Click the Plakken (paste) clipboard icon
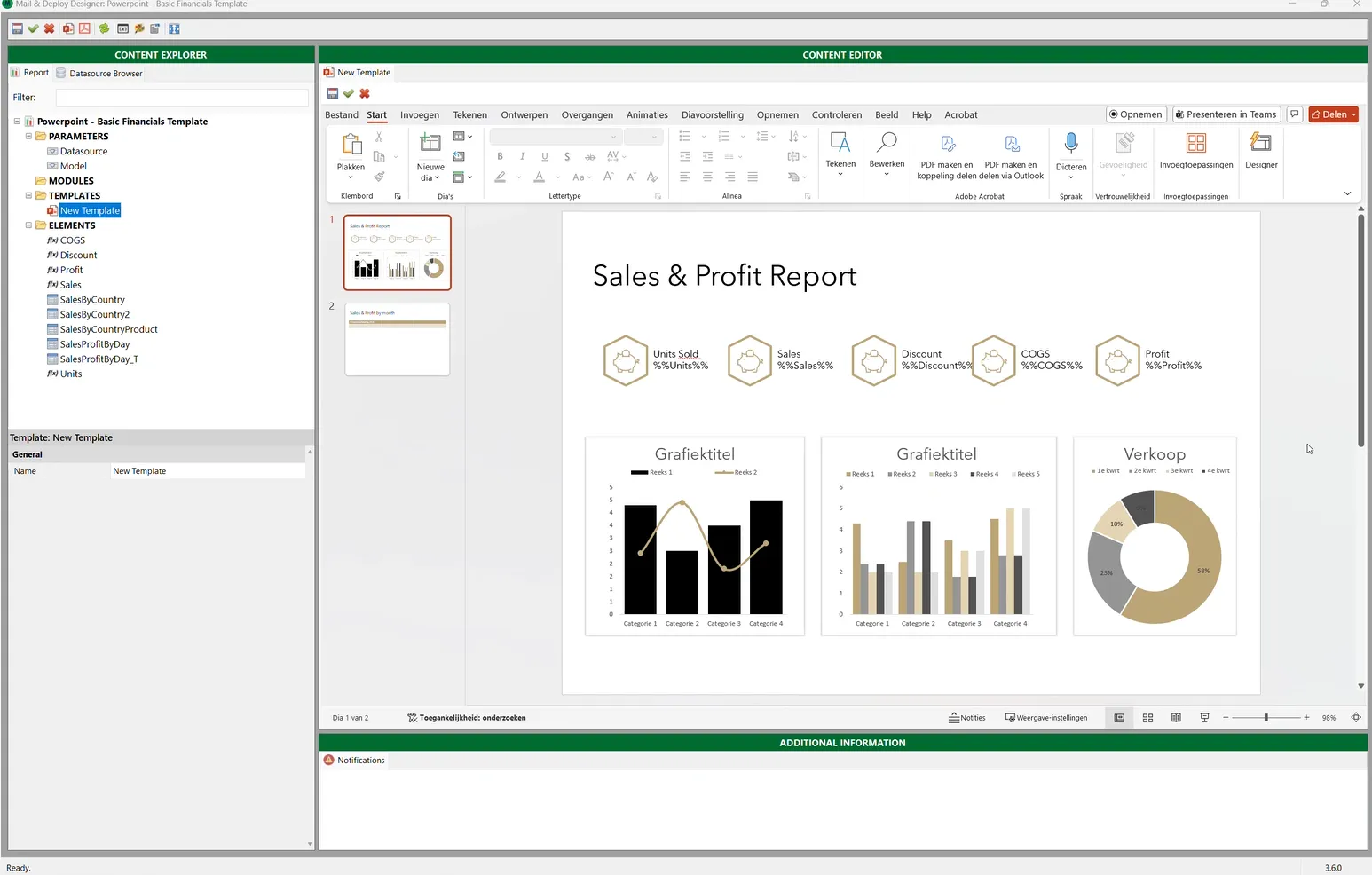The width and height of the screenshot is (1372, 875). [x=351, y=144]
